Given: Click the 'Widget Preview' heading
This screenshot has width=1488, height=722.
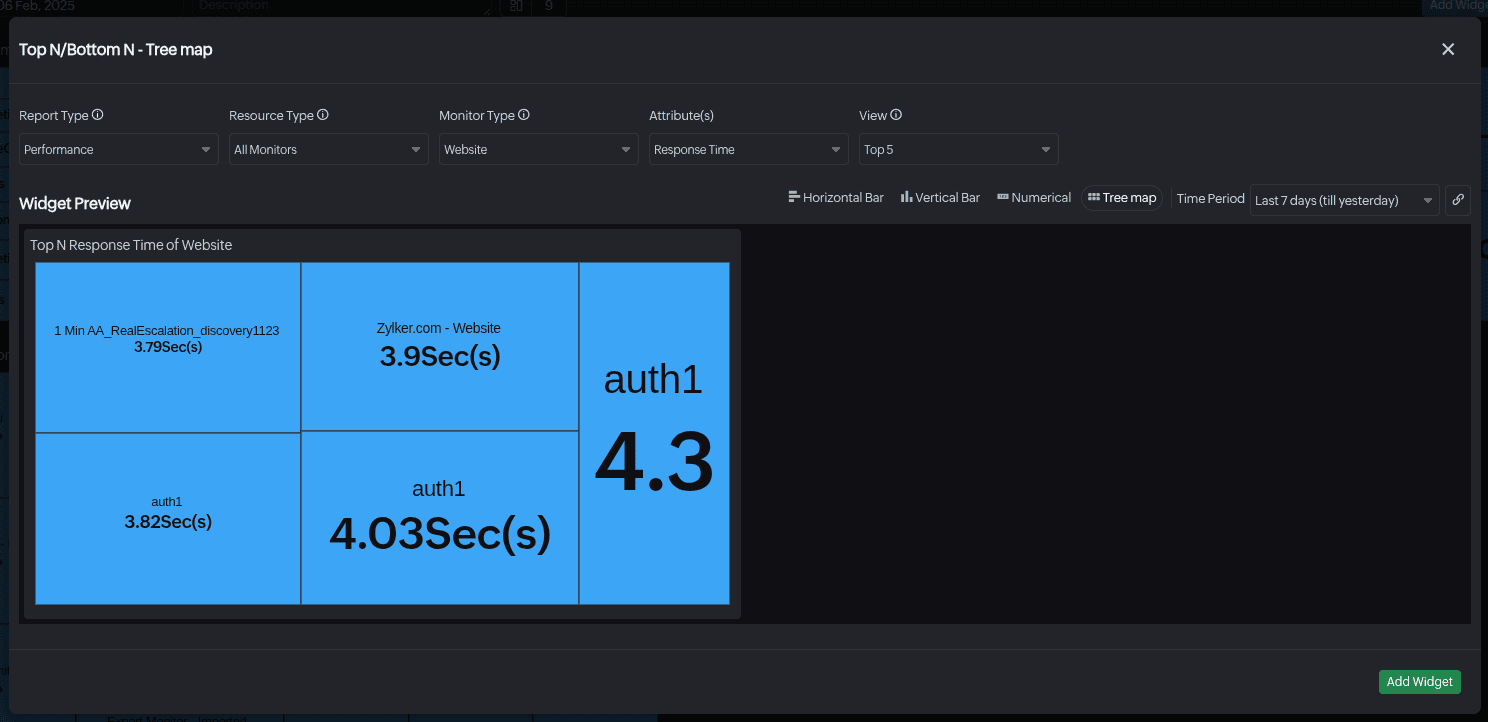Looking at the screenshot, I should tap(75, 203).
